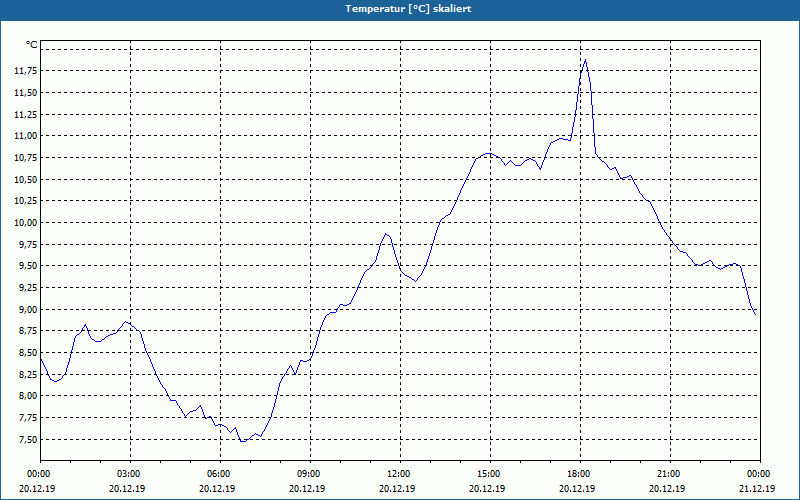The image size is (800, 500).
Task: Pick the 10,50 y-axis tick label
Action: pos(25,179)
